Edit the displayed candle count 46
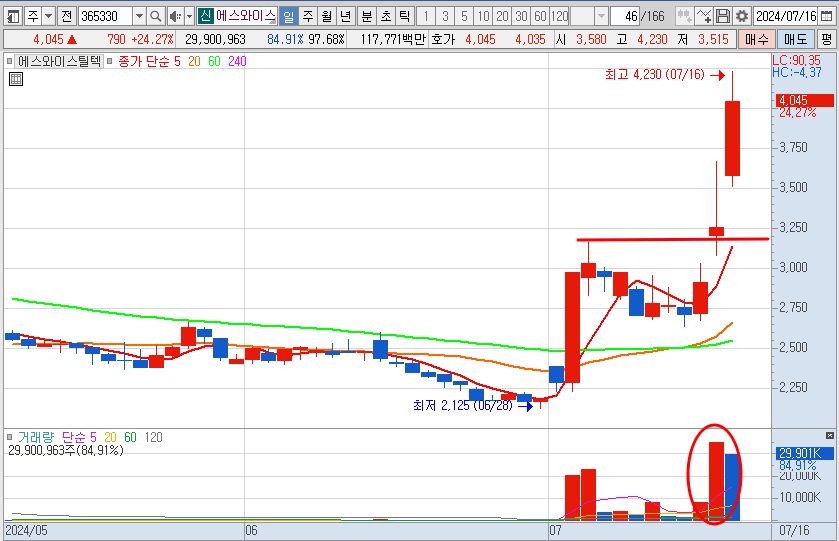This screenshot has height=541, width=839. click(x=625, y=17)
